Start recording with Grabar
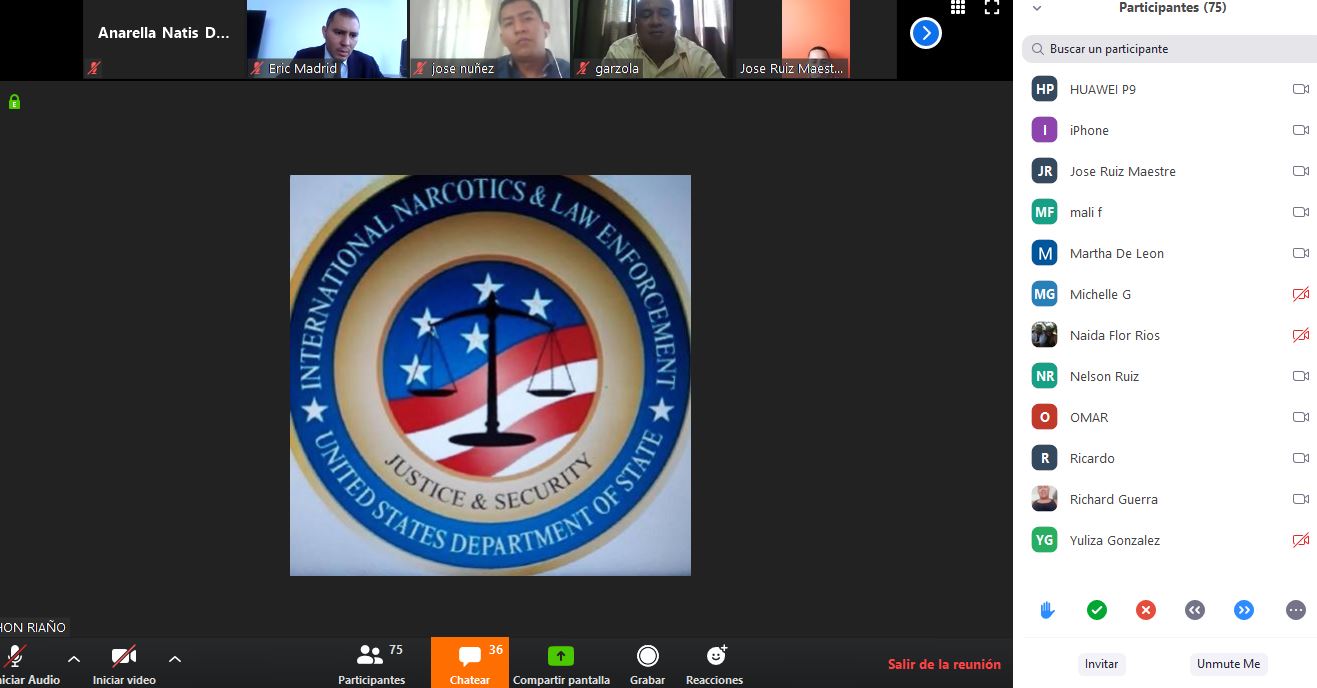This screenshot has width=1317, height=688. coord(648,664)
